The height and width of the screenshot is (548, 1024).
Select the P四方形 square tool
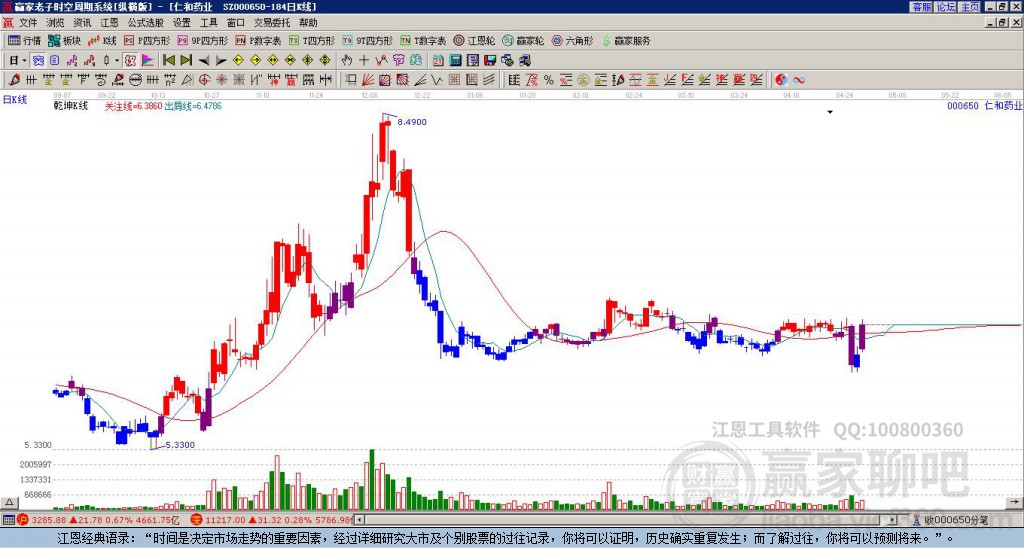coord(149,41)
